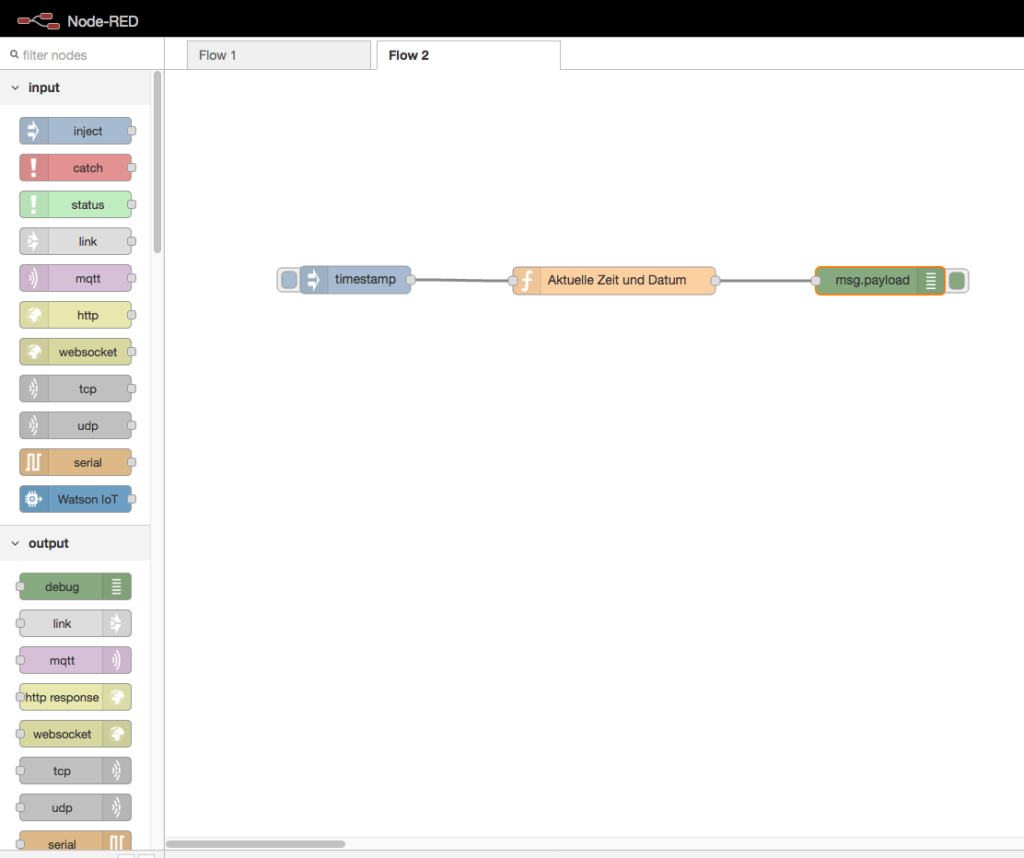Select the status node in palette
1024x858 pixels.
[x=75, y=204]
